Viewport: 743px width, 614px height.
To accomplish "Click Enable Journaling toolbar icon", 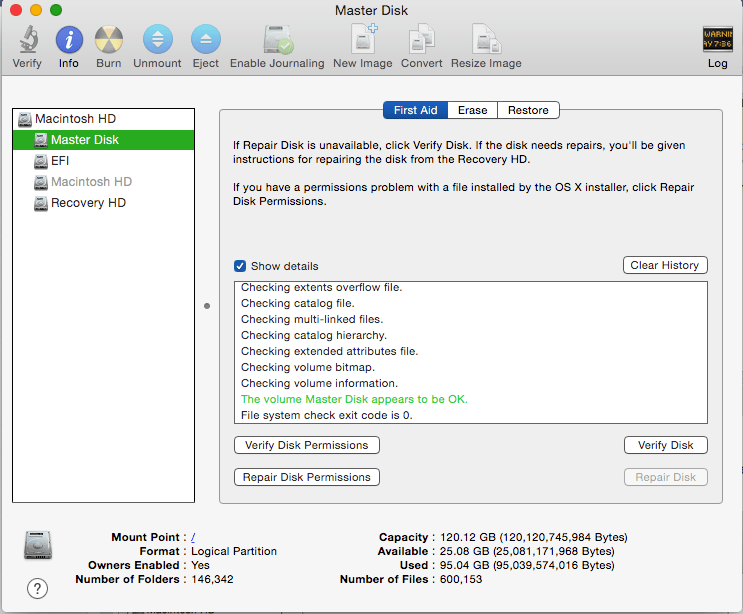I will [278, 39].
